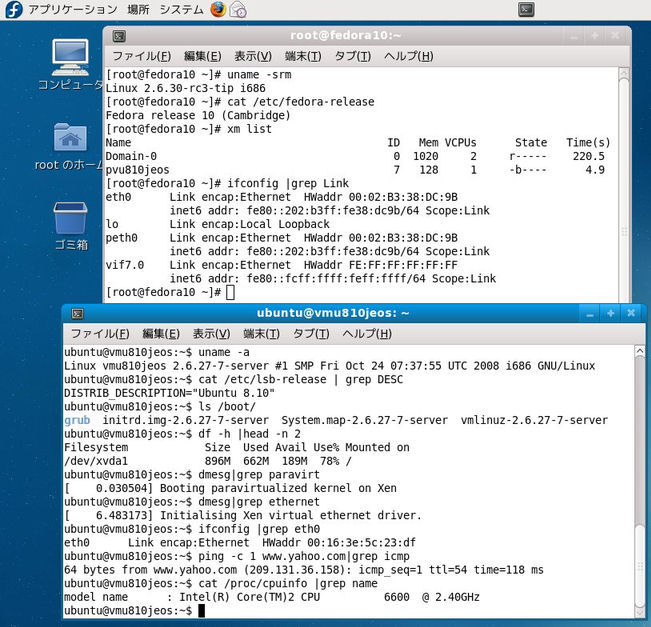Viewport: 651px width, 627px height.
Task: Click the '/dev/xvda1' filesystem row
Action: tap(208, 461)
